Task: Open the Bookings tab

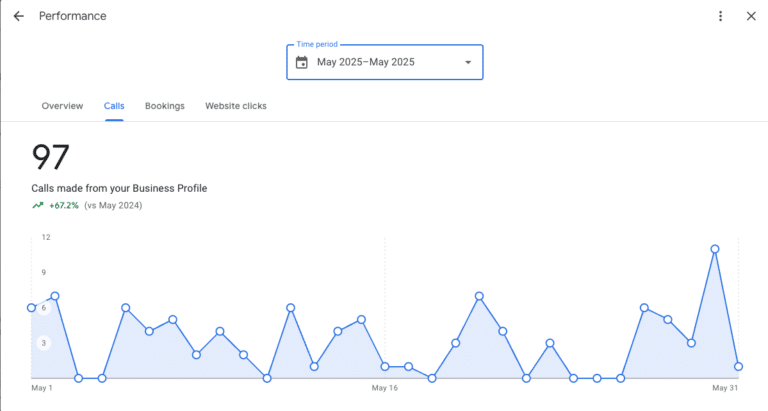Action: click(165, 106)
